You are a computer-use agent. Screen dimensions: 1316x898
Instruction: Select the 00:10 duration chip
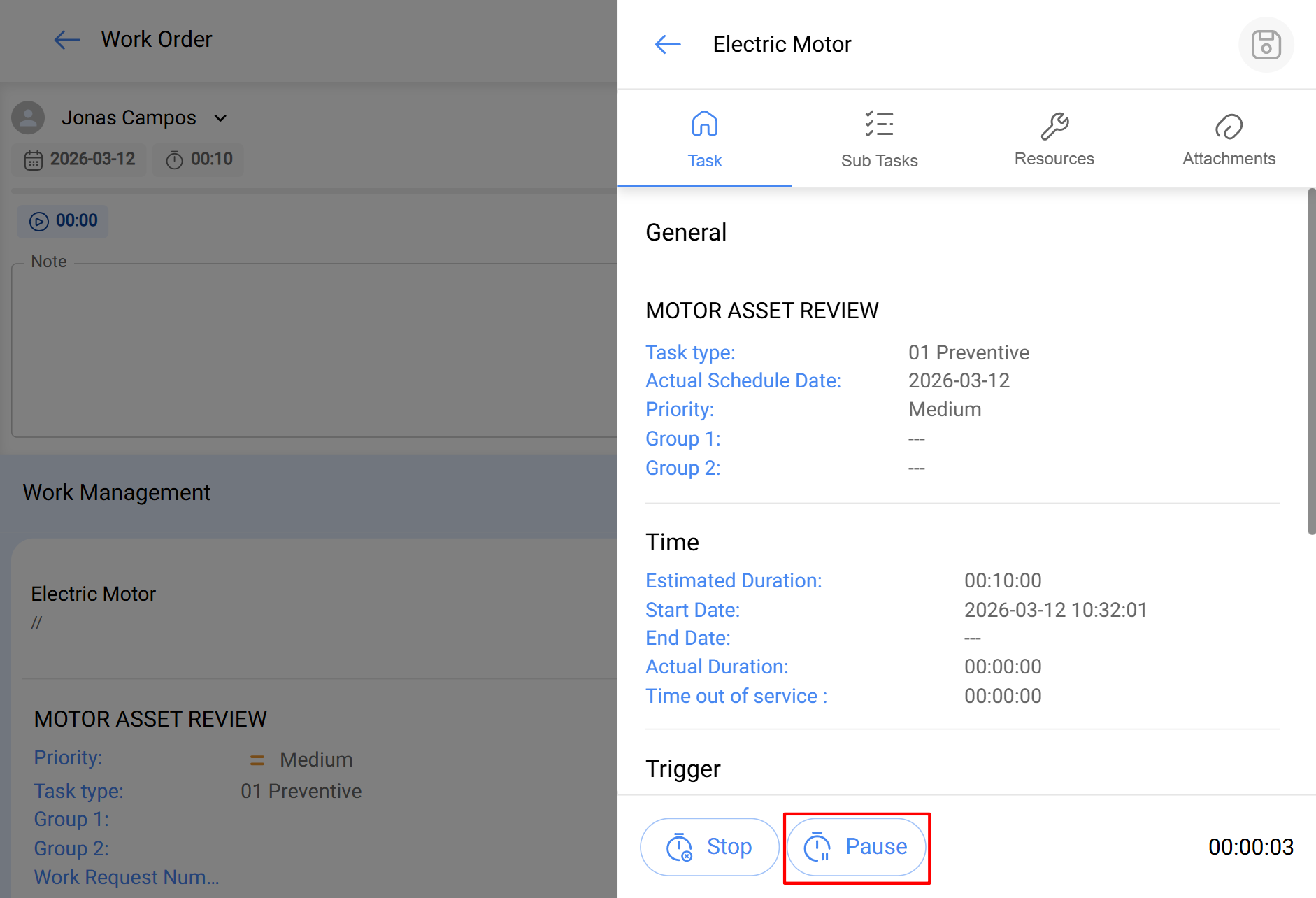coord(199,159)
